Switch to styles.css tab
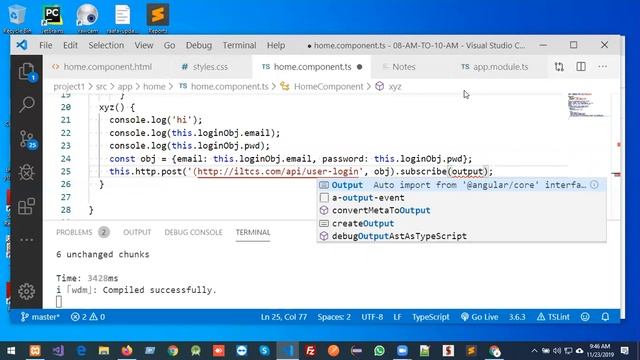The image size is (640, 360). tap(205, 67)
